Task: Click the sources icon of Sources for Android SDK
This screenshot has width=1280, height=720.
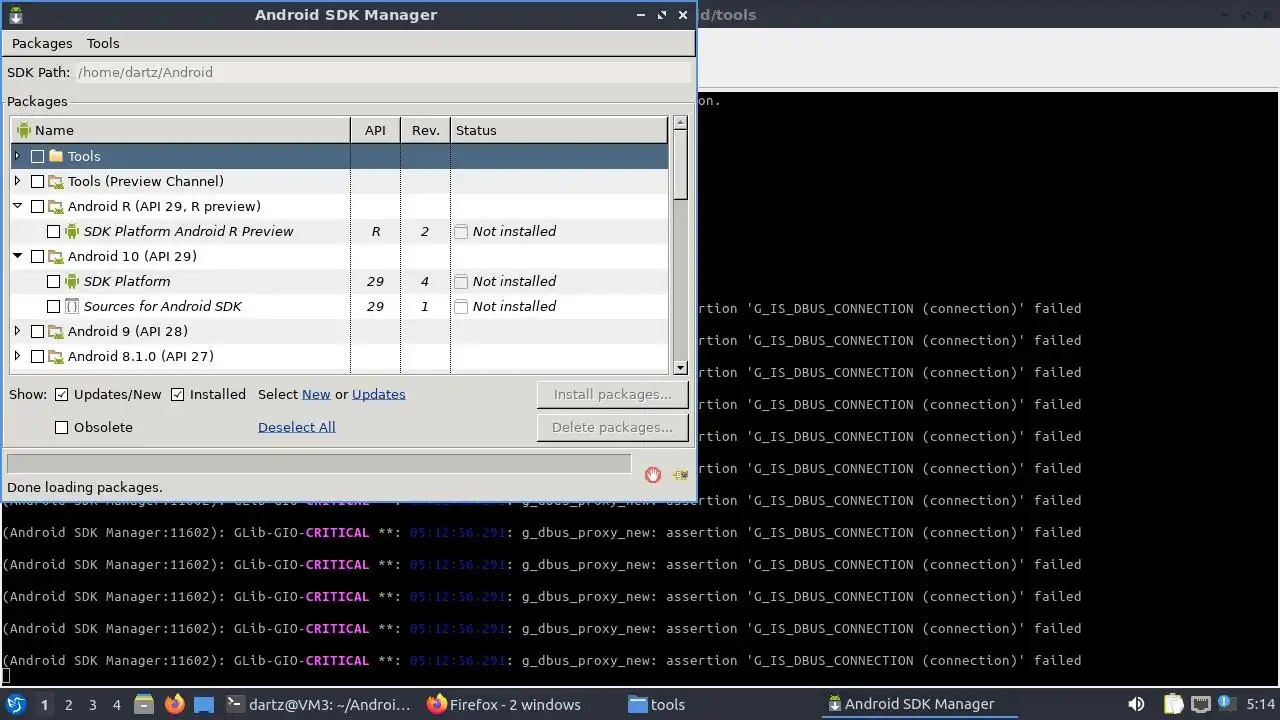Action: pyautogui.click(x=72, y=306)
